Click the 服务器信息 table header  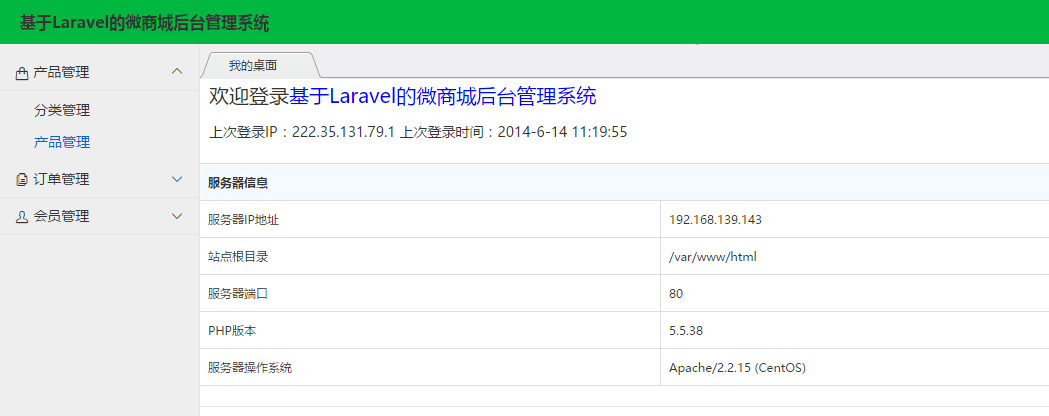[624, 182]
